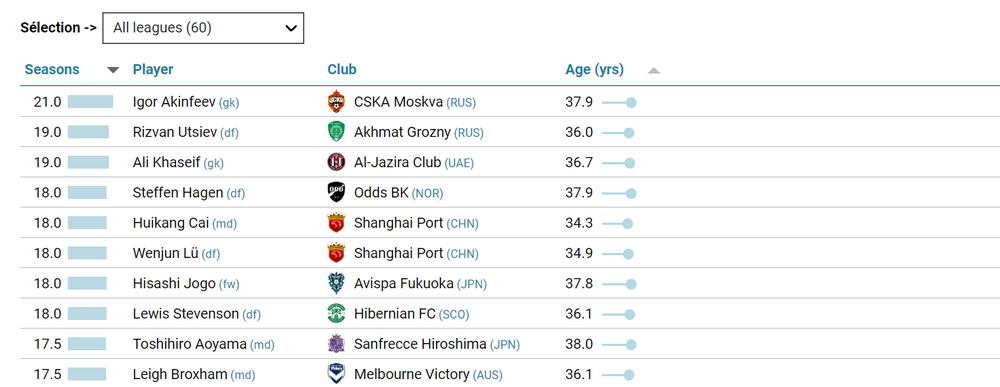The width and height of the screenshot is (1000, 387).
Task: Sort by the Player column header
Action: (153, 69)
